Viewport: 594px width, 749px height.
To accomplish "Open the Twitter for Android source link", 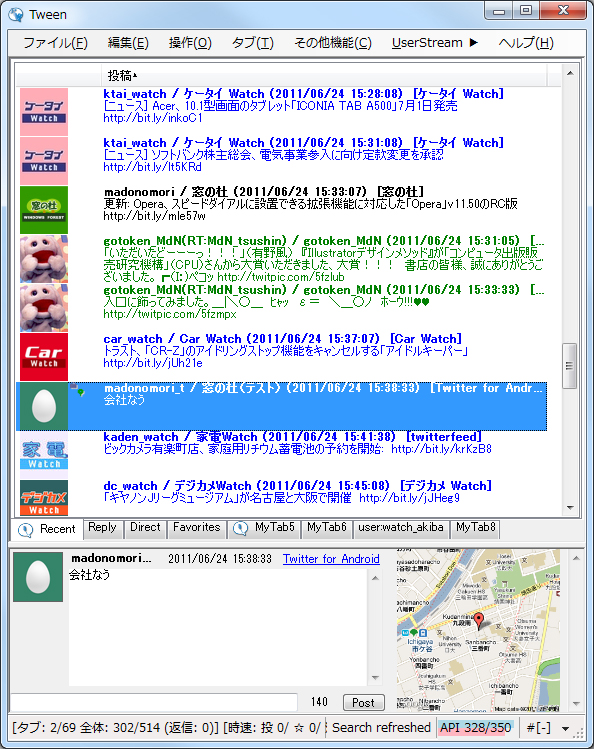I will [x=331, y=559].
